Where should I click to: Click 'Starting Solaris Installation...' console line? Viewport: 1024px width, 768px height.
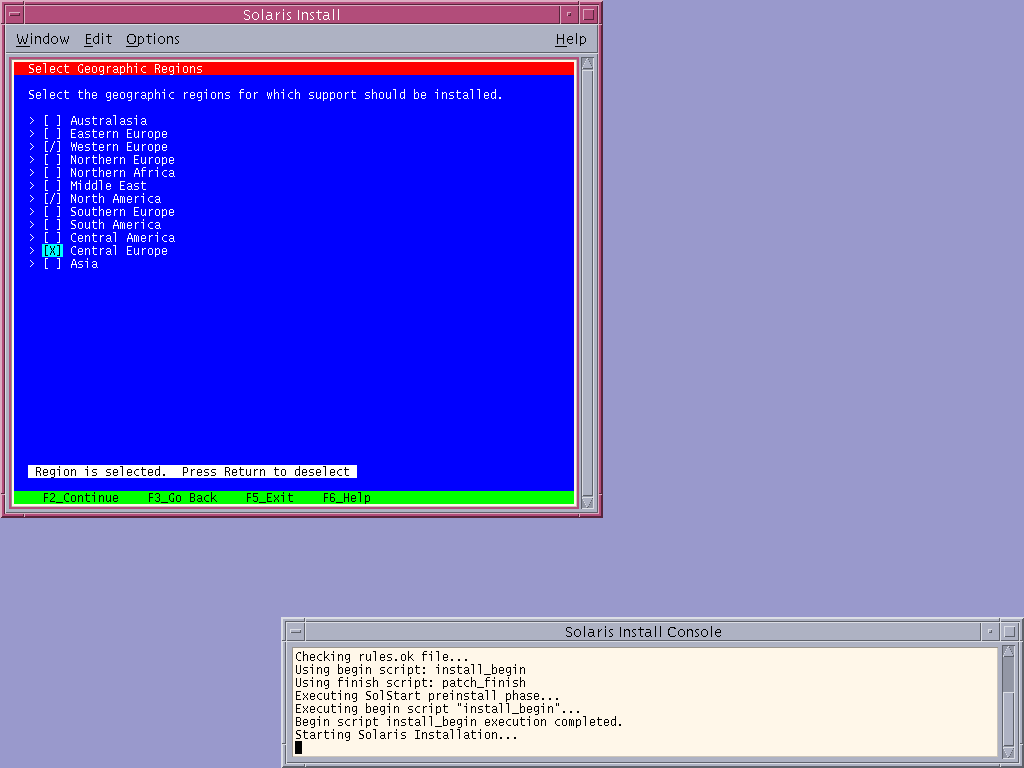tap(406, 735)
